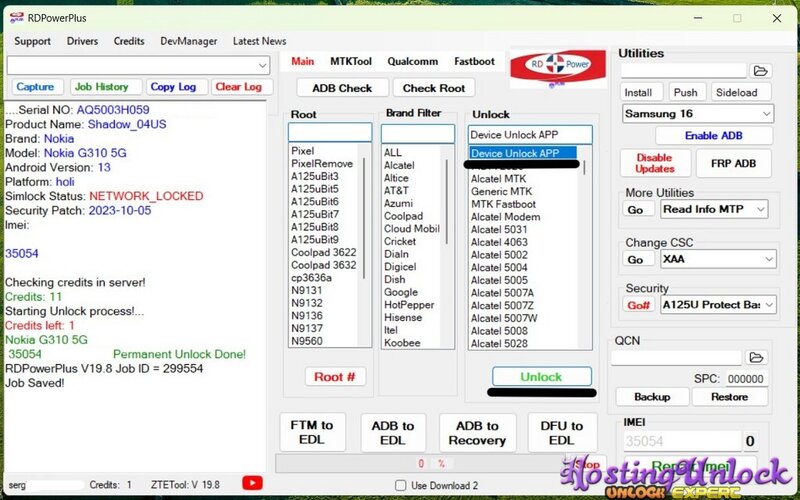The image size is (800, 500).
Task: Open the DevManager menu
Action: (188, 41)
